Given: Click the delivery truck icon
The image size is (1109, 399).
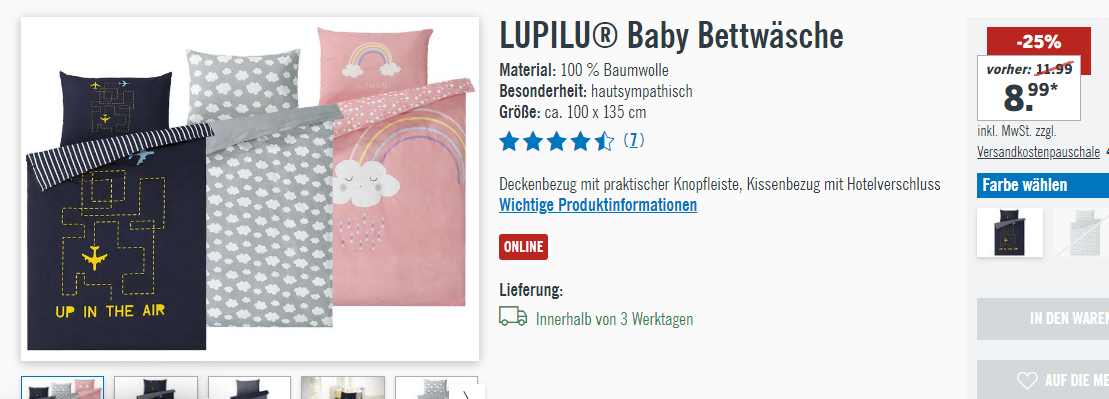Looking at the screenshot, I should [x=513, y=316].
